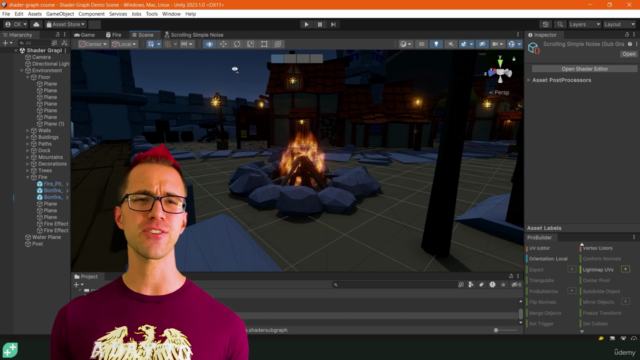Click the Open button in Inspector header
The height and width of the screenshot is (360, 640).
[629, 54]
